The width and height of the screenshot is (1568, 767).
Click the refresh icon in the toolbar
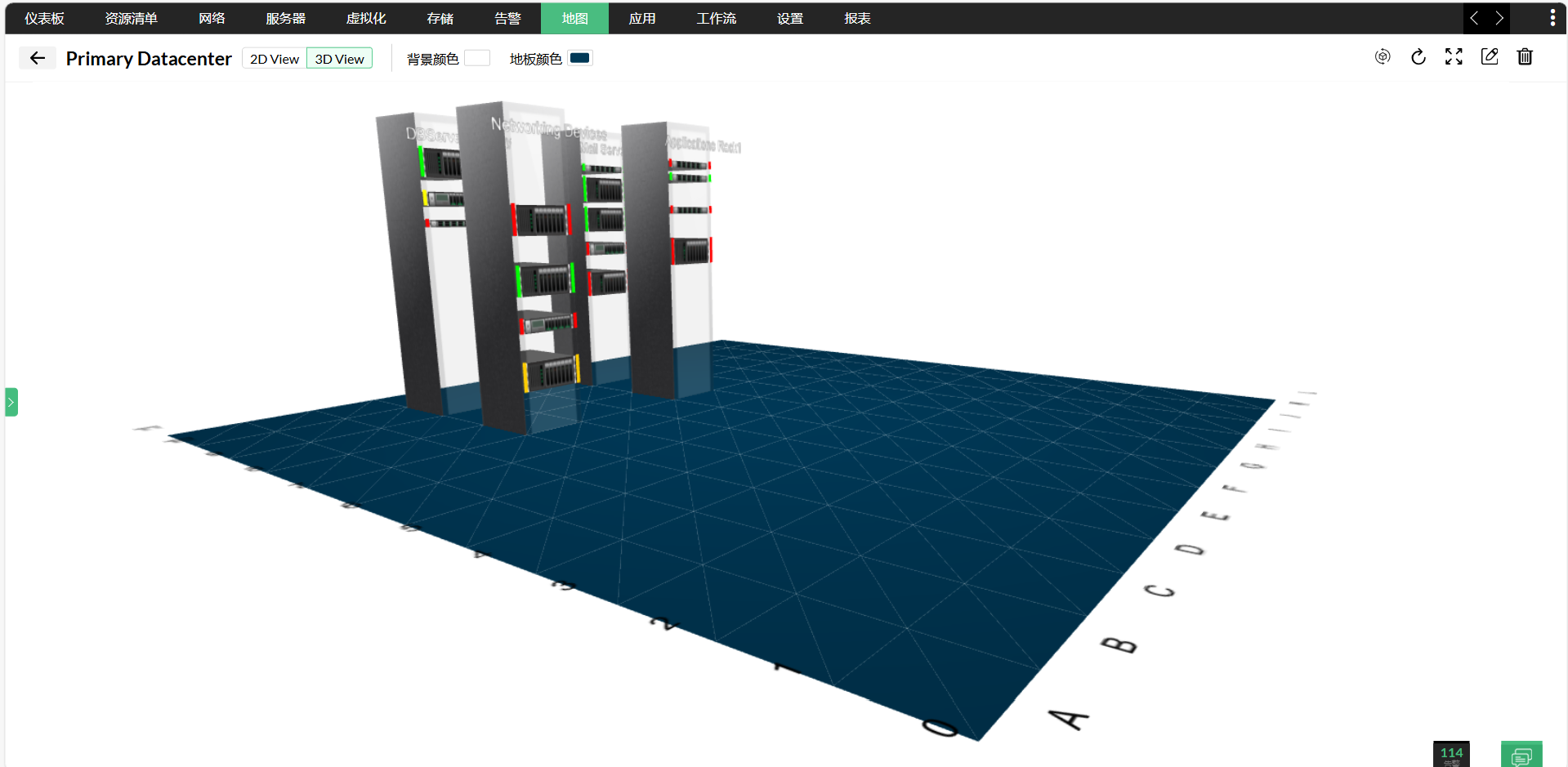[1418, 57]
